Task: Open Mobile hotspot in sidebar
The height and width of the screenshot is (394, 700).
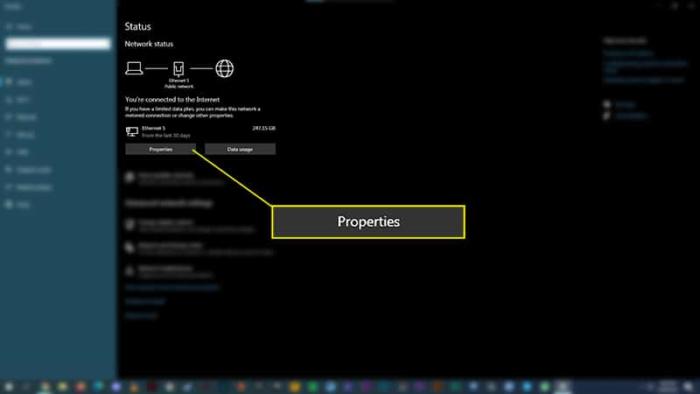Action: coord(34,187)
